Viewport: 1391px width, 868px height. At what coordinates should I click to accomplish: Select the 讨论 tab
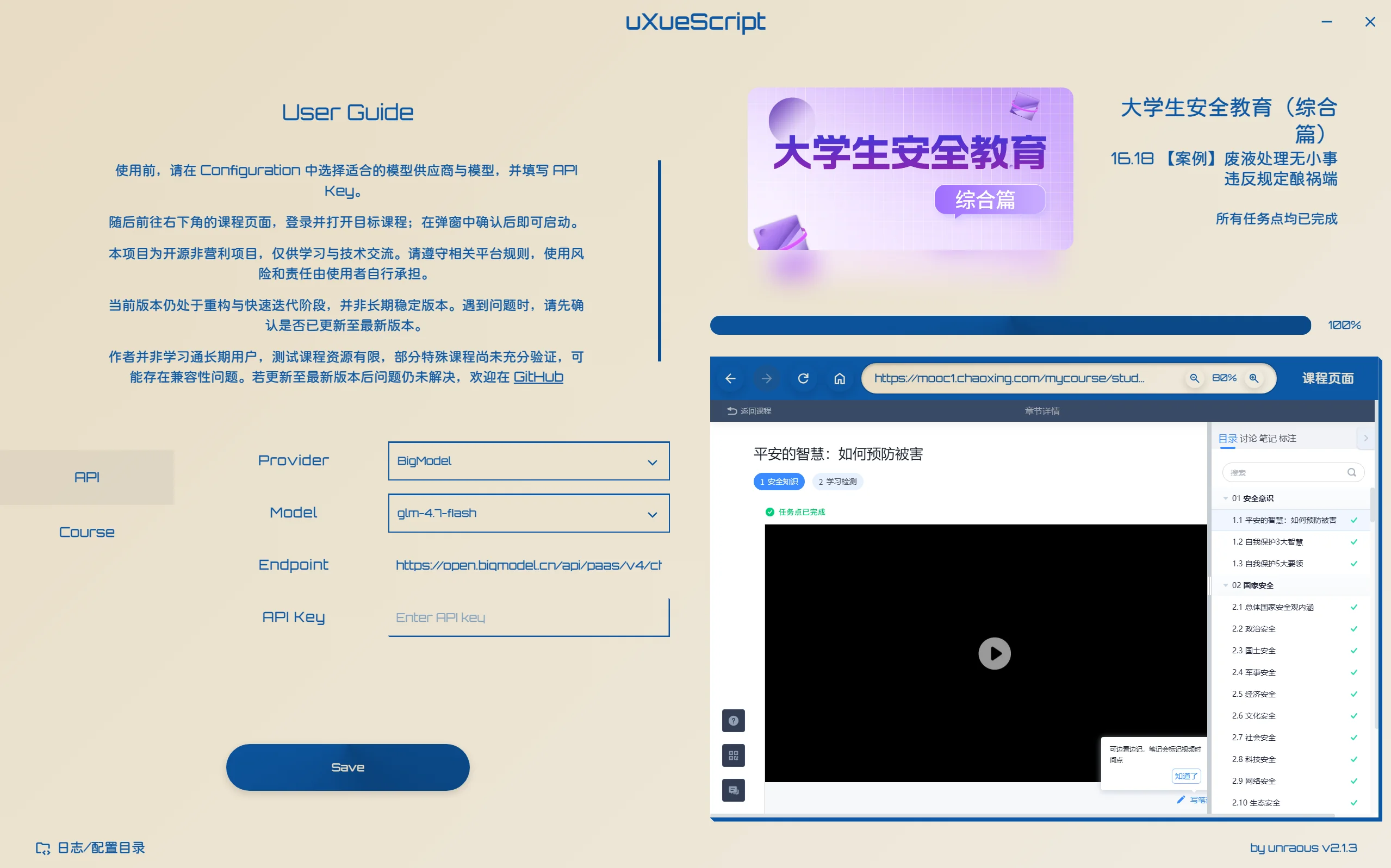click(x=1248, y=438)
